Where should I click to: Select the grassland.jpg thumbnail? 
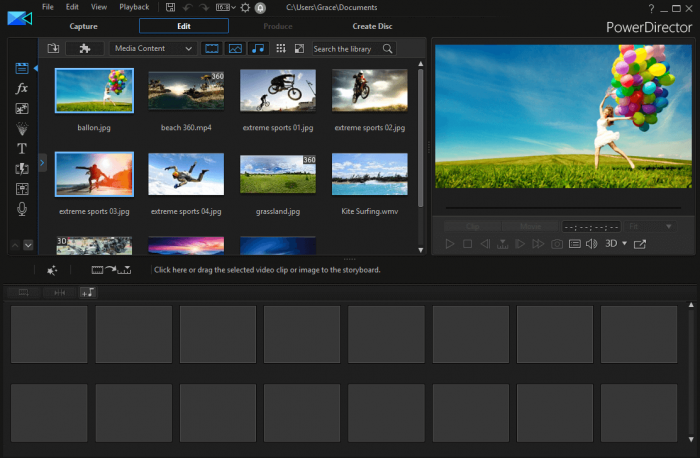[x=277, y=174]
